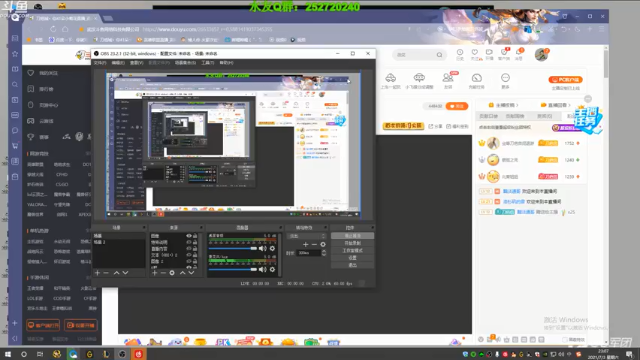Toggle lock on first source item
The height and width of the screenshot is (360, 640).
[195, 236]
